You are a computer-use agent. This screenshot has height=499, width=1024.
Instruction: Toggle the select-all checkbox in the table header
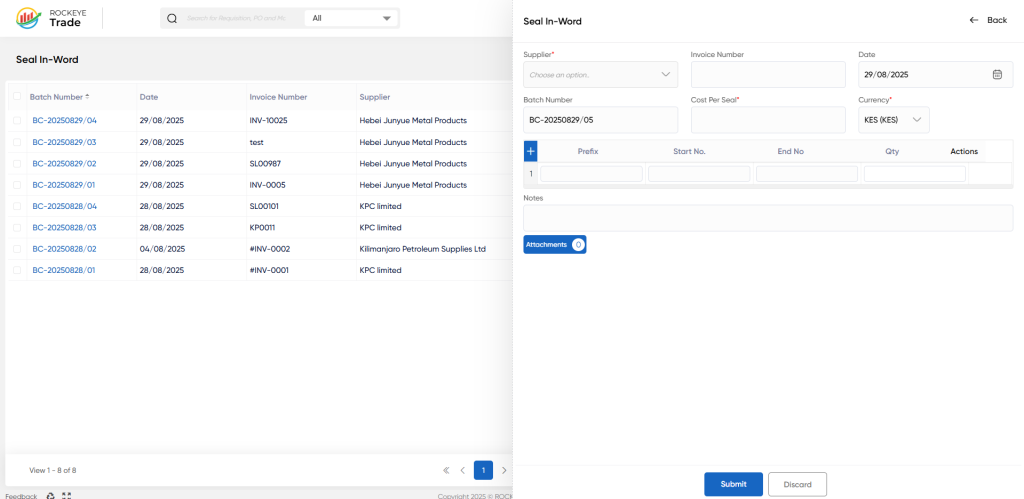tap(17, 97)
